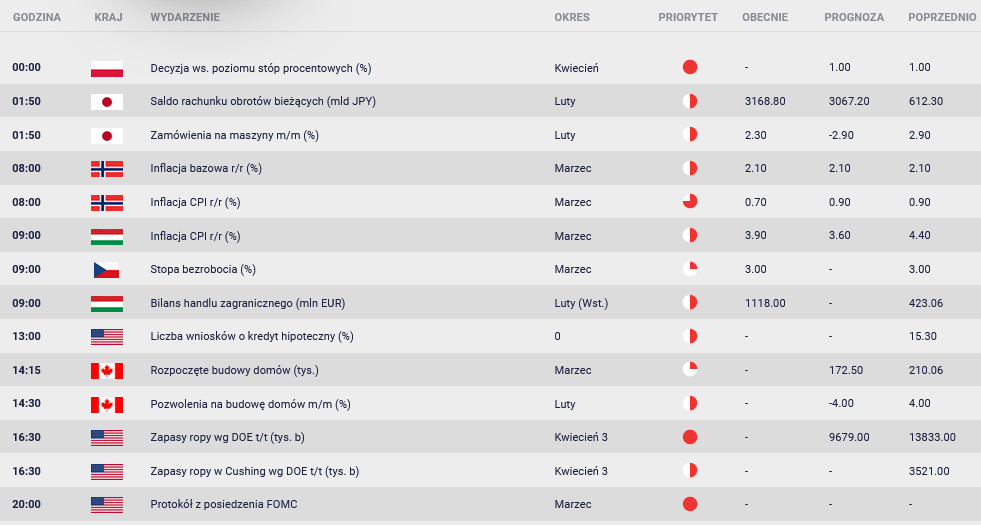Screen dimensions: 981x525
Task: Open Protokół z posiedzenia FOMC event
Action: coord(224,504)
